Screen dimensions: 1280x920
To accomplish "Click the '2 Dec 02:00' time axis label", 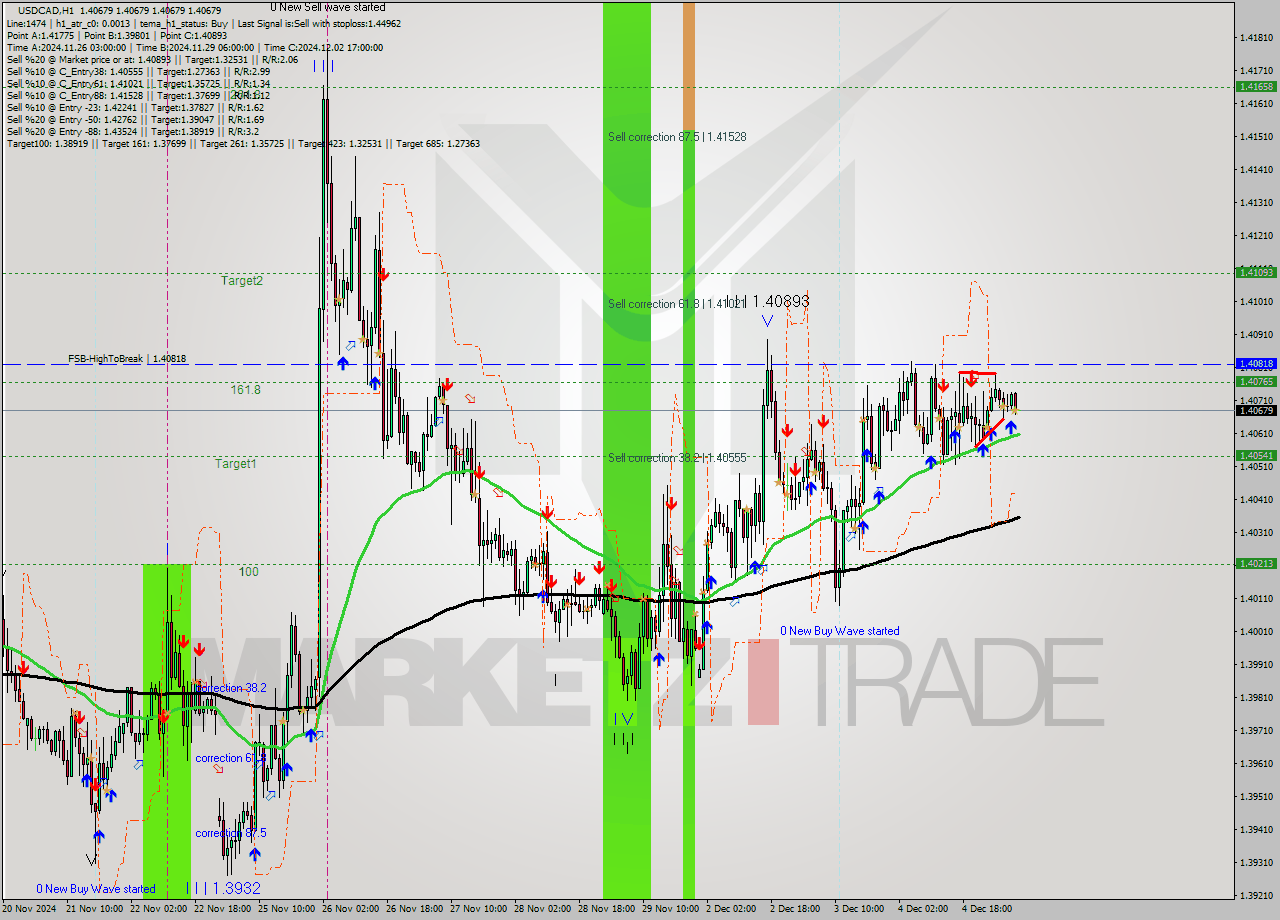I will tap(731, 909).
